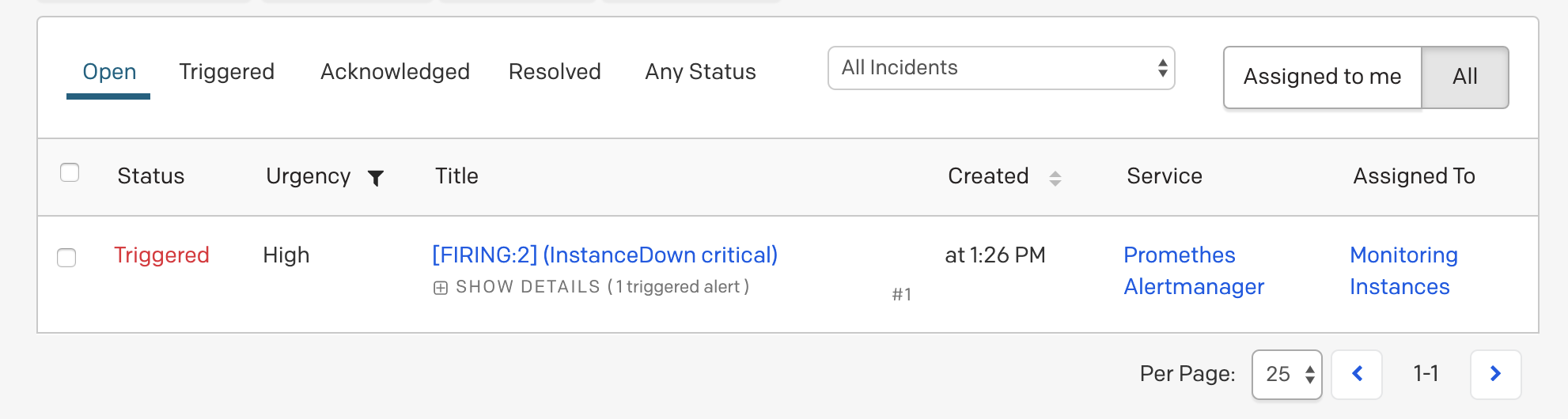This screenshot has width=1568, height=419.
Task: Show the Any Status tab
Action: (700, 72)
